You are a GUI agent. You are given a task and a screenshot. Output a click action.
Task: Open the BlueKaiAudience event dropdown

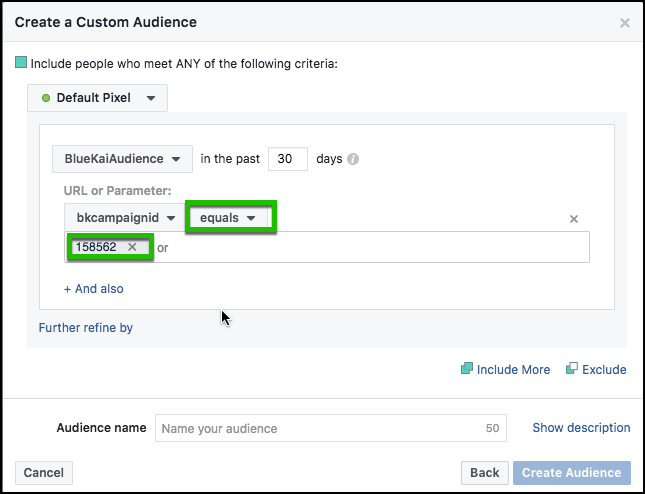pos(122,159)
